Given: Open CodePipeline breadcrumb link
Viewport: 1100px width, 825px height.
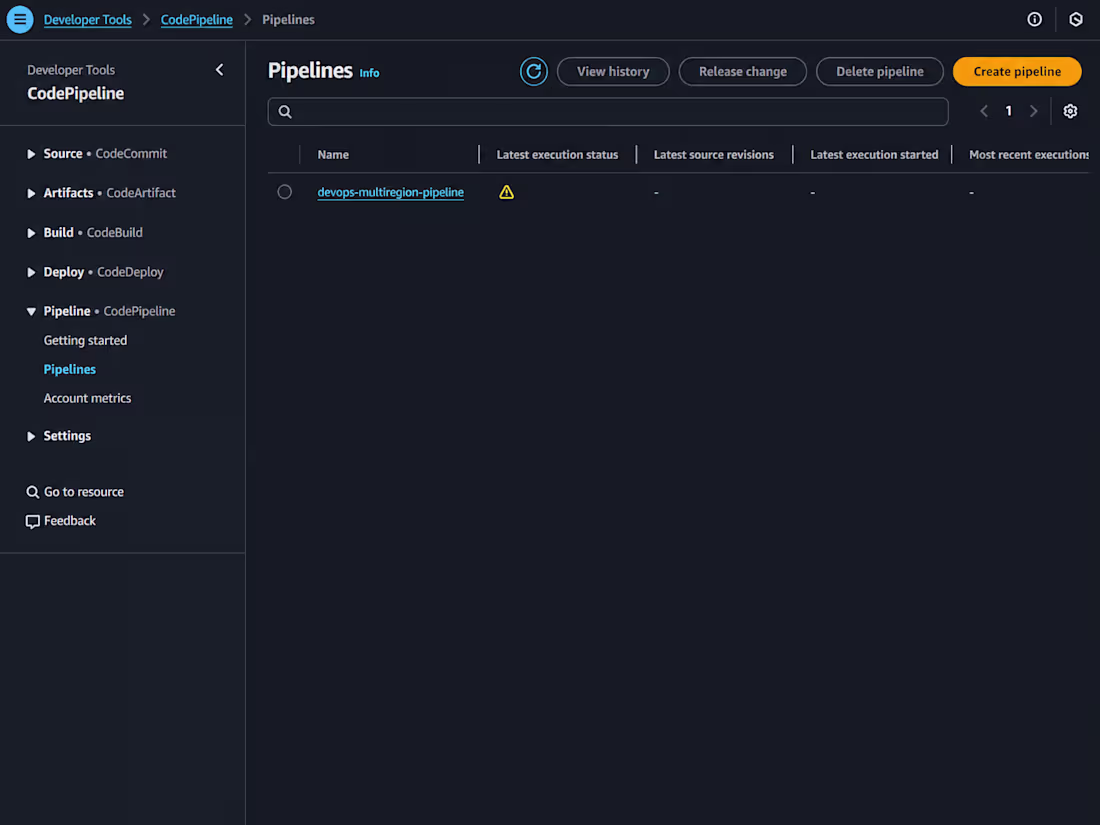Looking at the screenshot, I should pyautogui.click(x=196, y=20).
